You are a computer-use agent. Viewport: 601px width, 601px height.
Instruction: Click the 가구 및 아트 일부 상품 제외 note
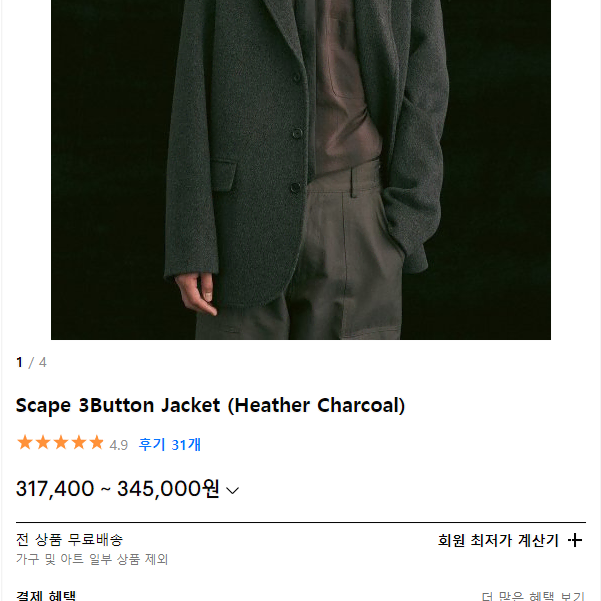[92, 559]
